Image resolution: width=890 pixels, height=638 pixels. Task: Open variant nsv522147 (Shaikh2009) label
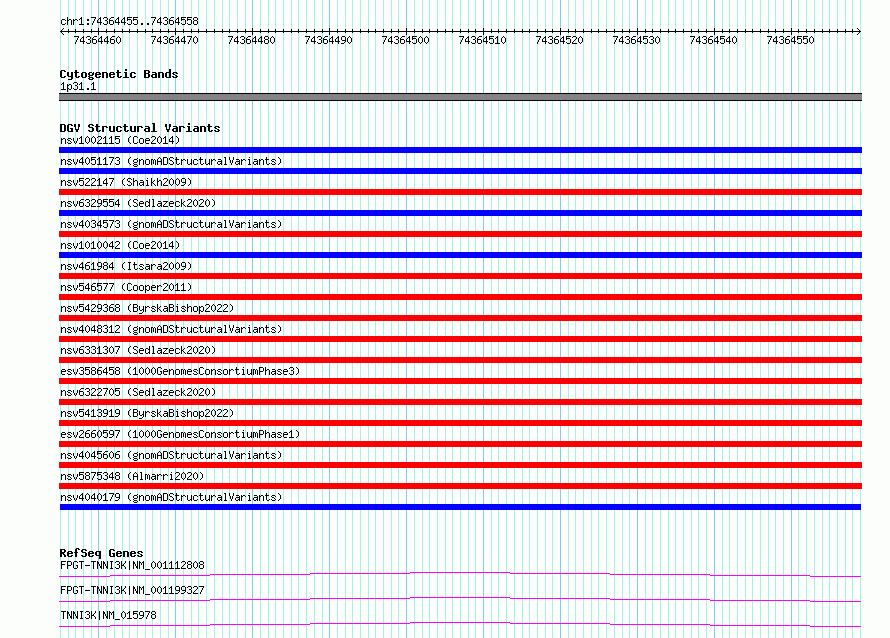126,182
